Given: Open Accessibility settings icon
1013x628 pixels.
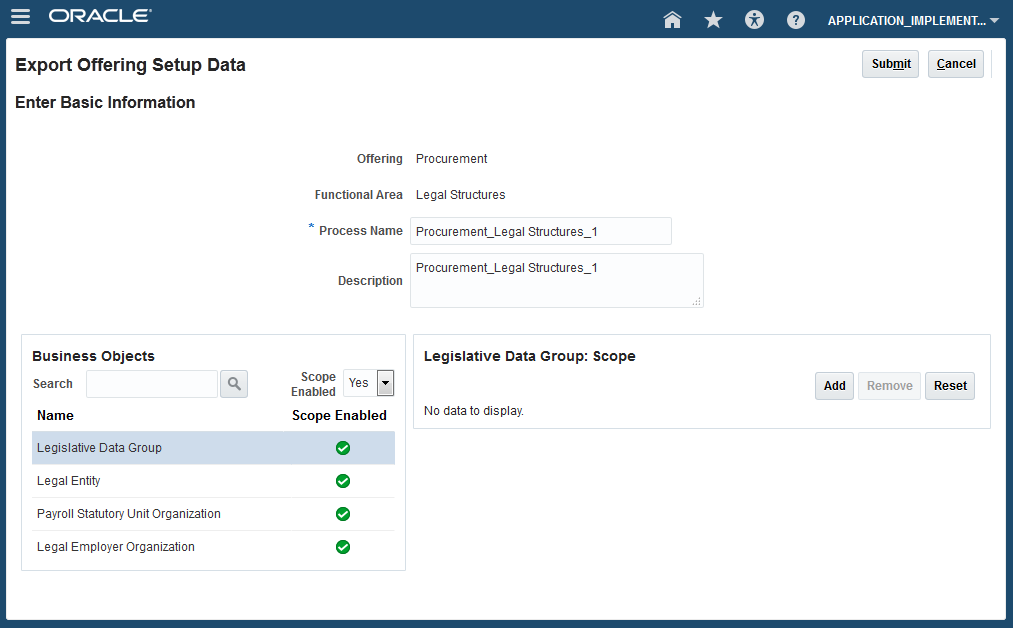Looking at the screenshot, I should 754,19.
